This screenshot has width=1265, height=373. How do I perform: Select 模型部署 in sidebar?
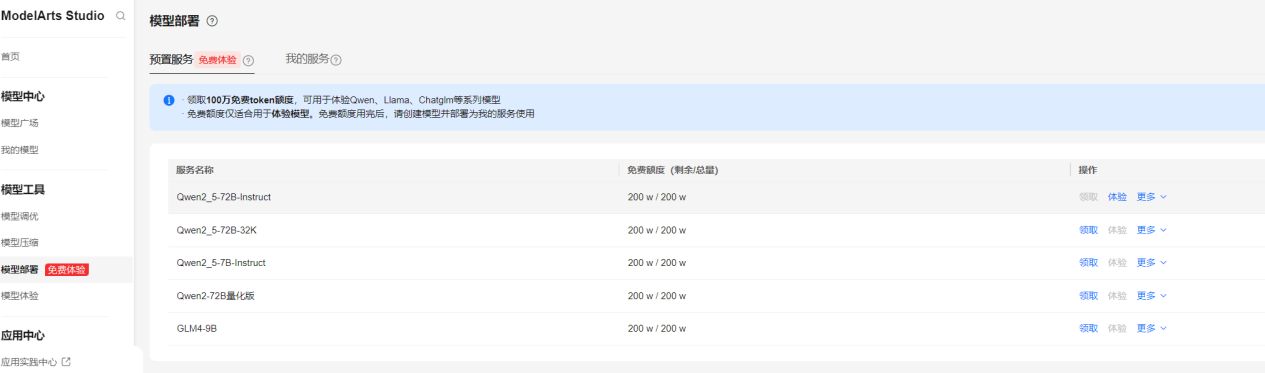click(20, 269)
